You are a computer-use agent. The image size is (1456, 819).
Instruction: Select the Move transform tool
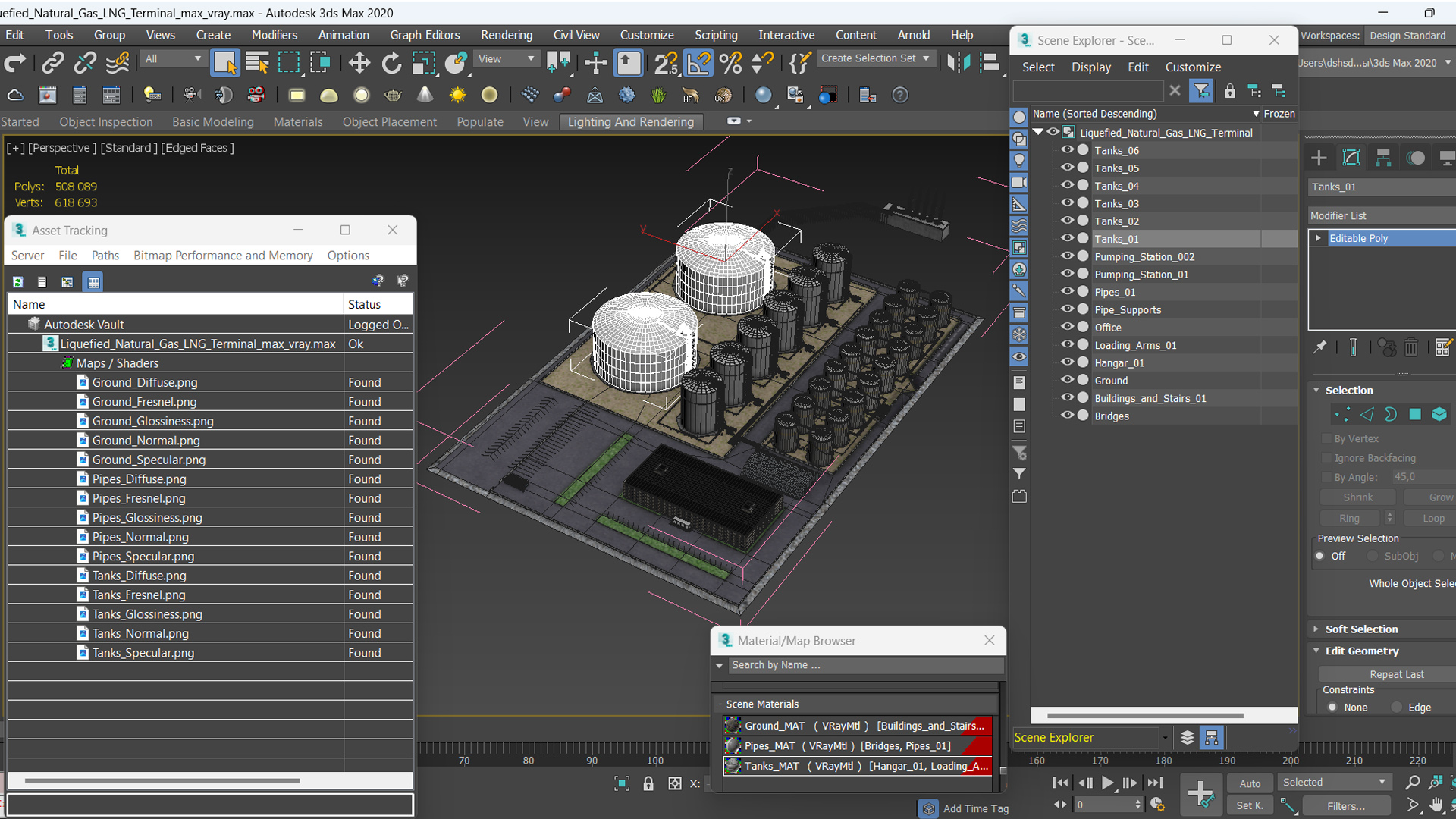pos(359,63)
